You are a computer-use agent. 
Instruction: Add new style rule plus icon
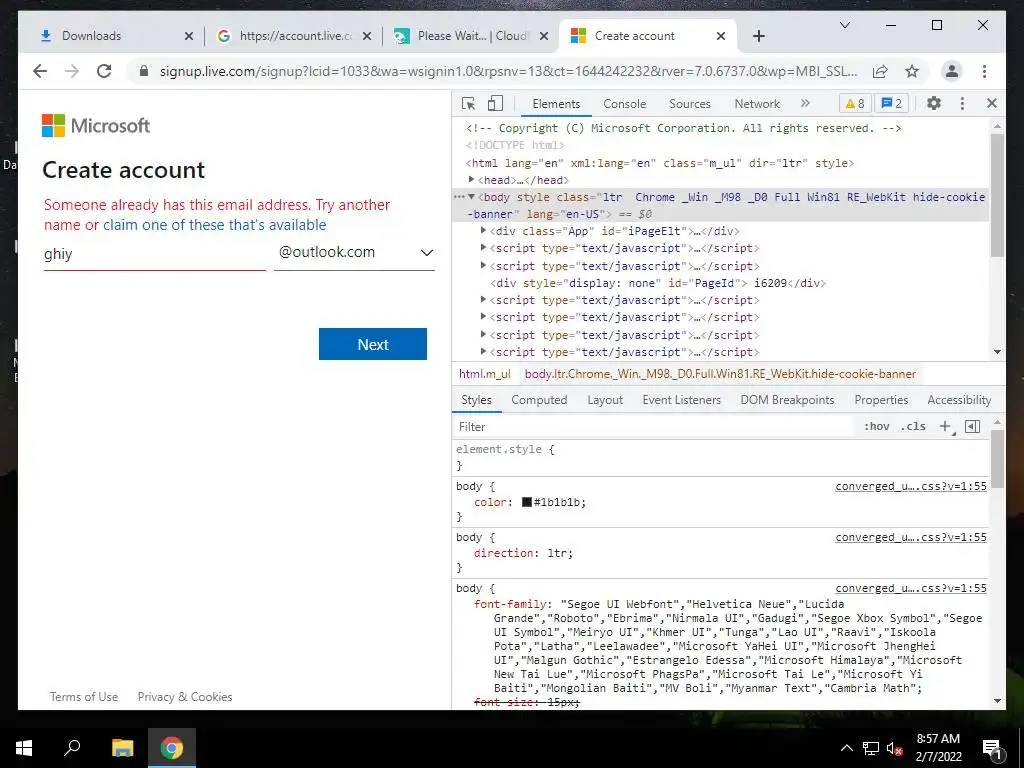tap(945, 426)
